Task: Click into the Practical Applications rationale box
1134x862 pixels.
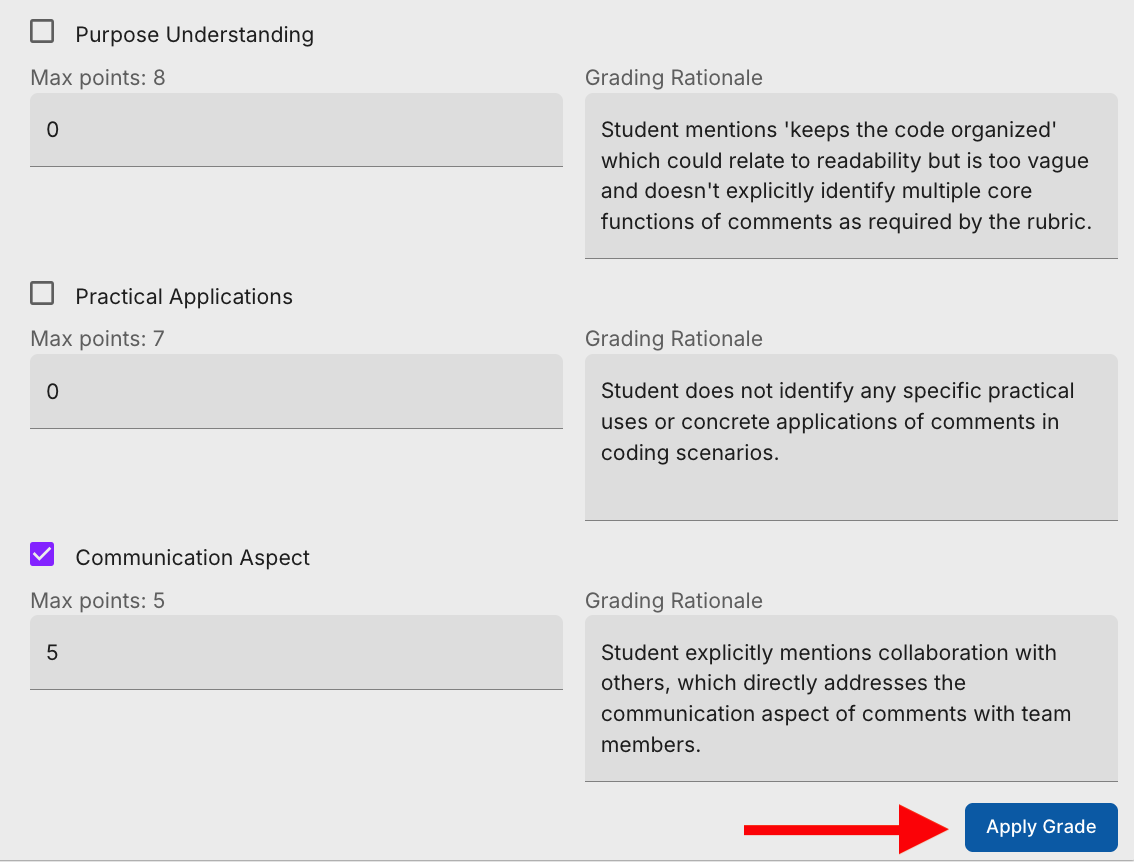Action: click(850, 436)
